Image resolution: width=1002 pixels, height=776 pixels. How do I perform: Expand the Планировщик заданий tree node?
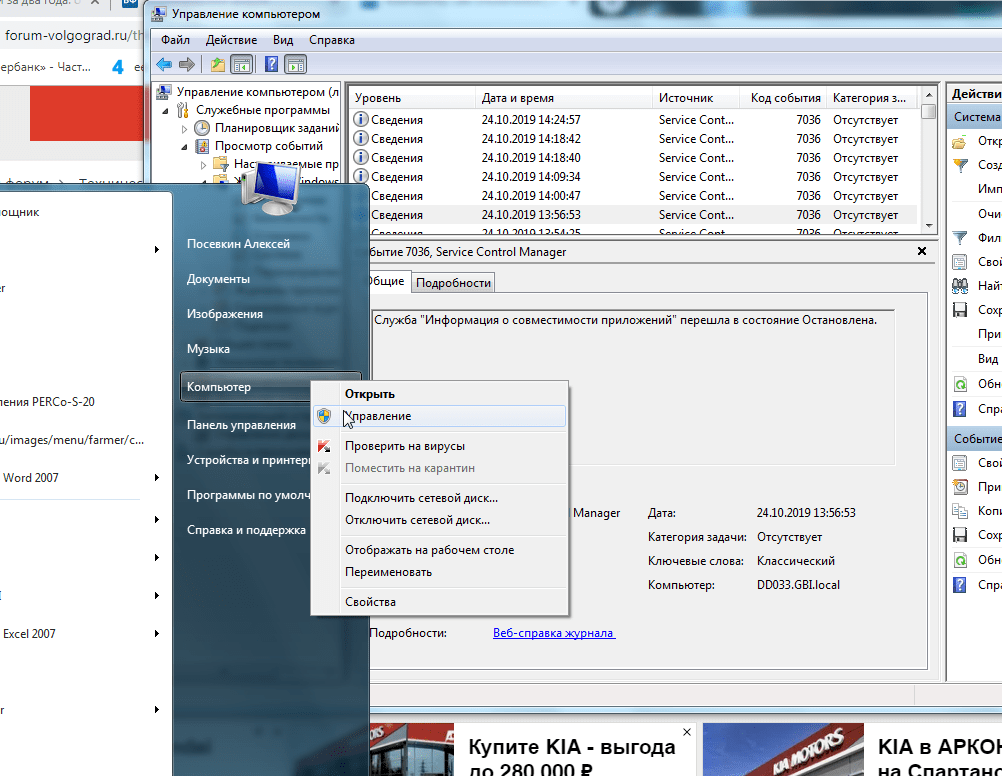(x=185, y=129)
